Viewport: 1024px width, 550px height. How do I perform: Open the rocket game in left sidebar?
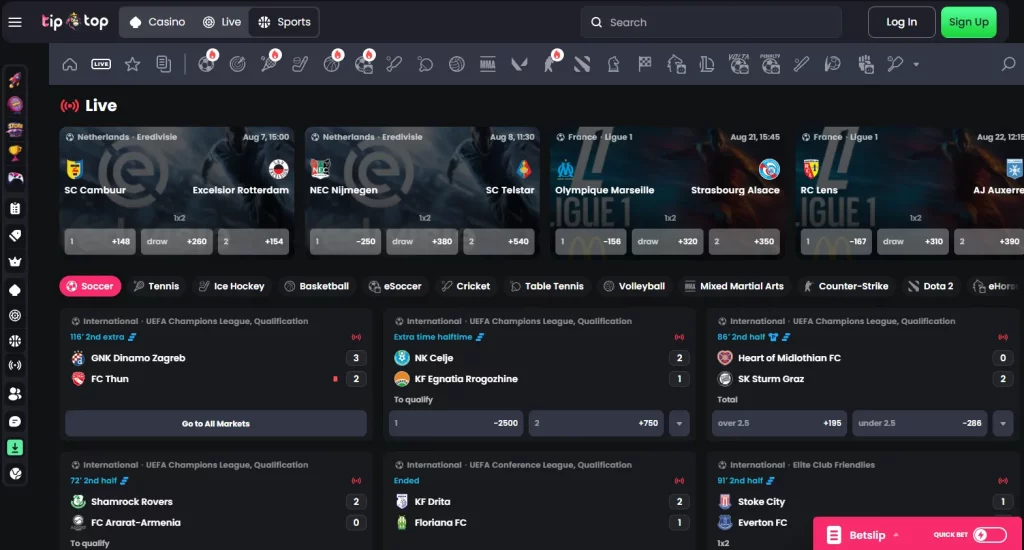coord(15,80)
